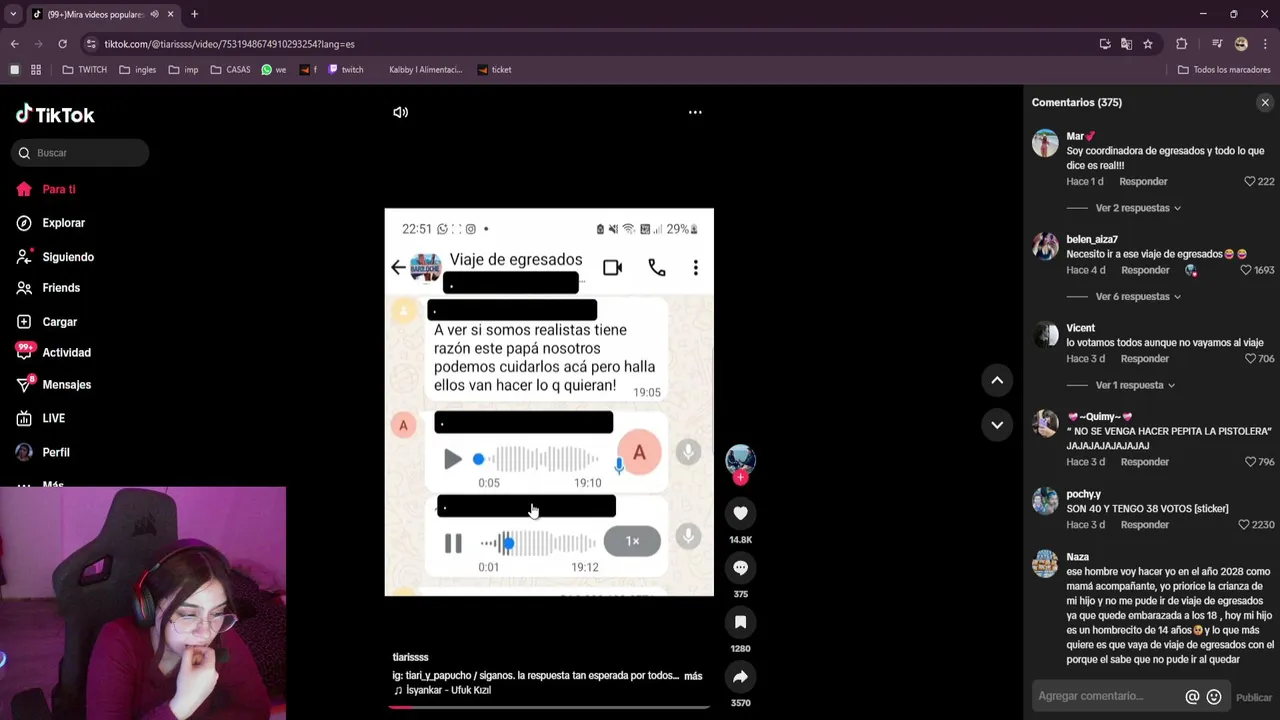This screenshot has height=720, width=1280.
Task: Reload the page in browser toolbar
Action: tap(62, 44)
